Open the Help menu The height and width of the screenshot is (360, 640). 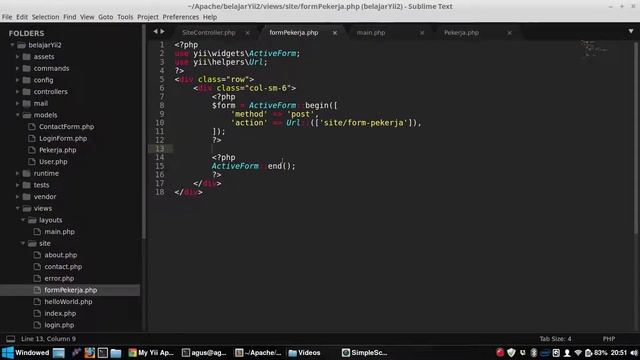210,17
